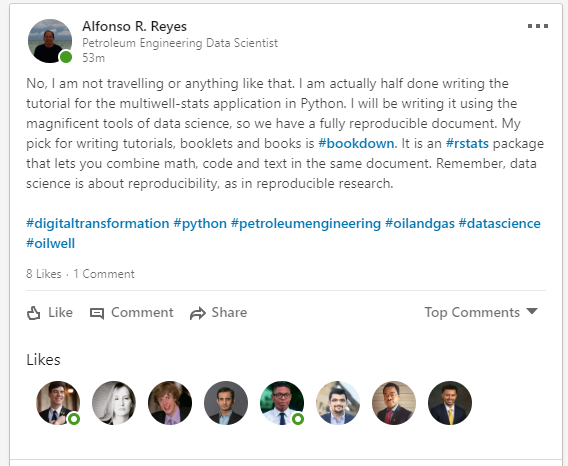The width and height of the screenshot is (568, 466).
Task: Open the #bookdown hashtag link
Action: pos(356,143)
